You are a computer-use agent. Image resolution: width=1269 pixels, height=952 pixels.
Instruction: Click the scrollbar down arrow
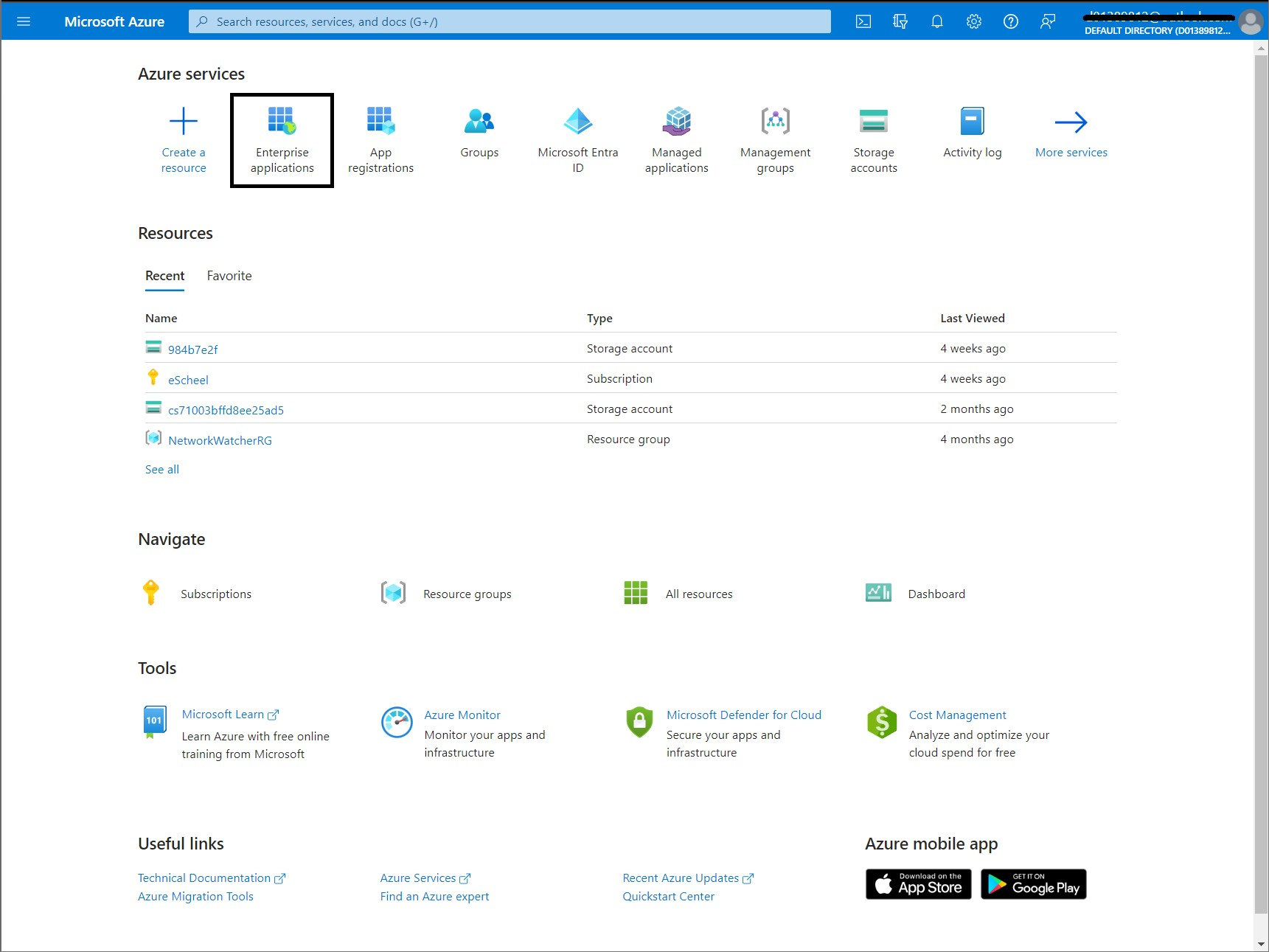click(x=1261, y=944)
